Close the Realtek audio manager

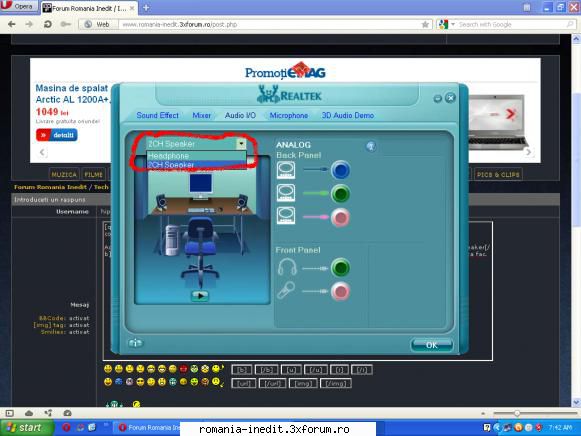(450, 98)
